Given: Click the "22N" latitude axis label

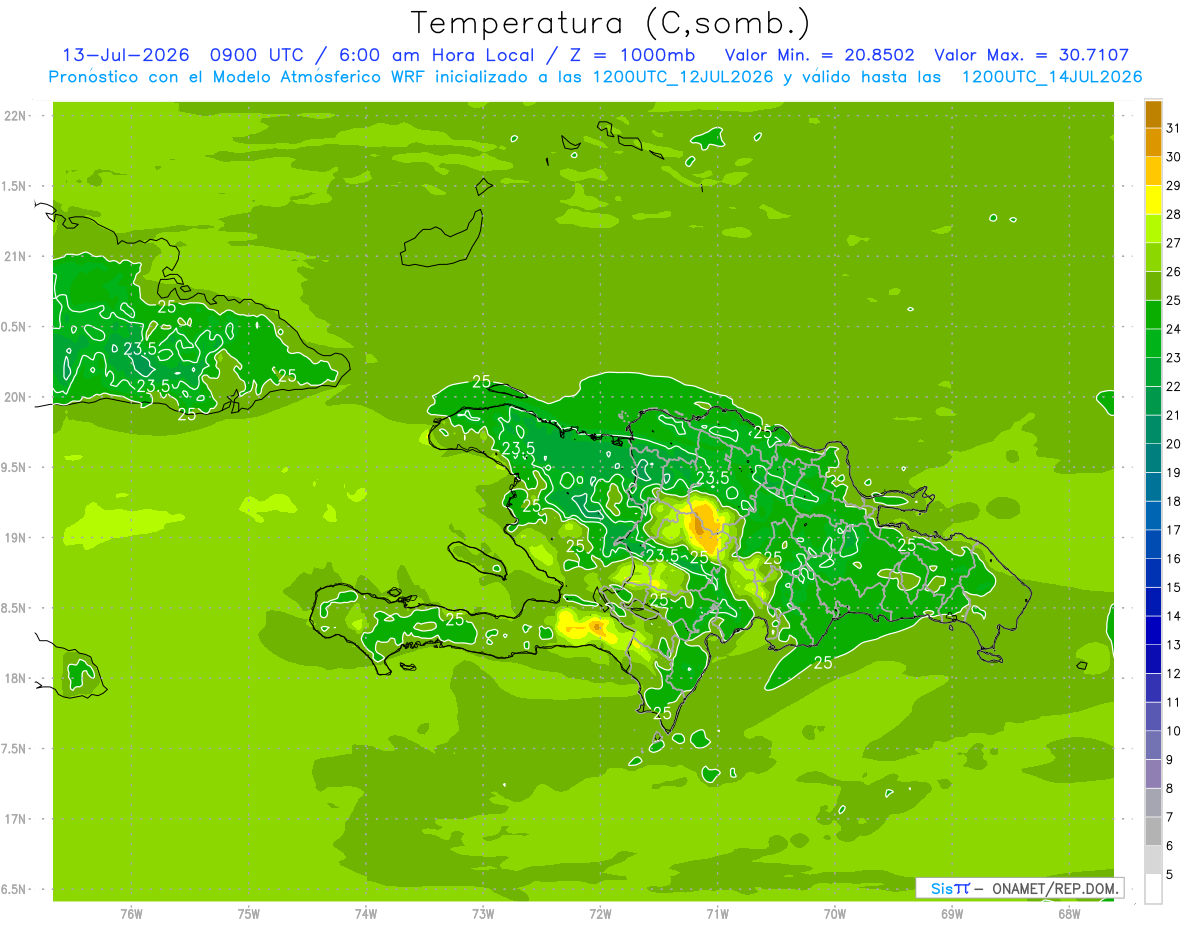Looking at the screenshot, I should tap(16, 115).
